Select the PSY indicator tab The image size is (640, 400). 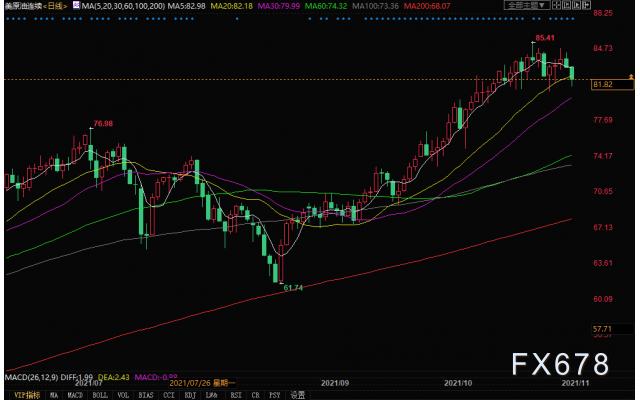pyautogui.click(x=275, y=395)
